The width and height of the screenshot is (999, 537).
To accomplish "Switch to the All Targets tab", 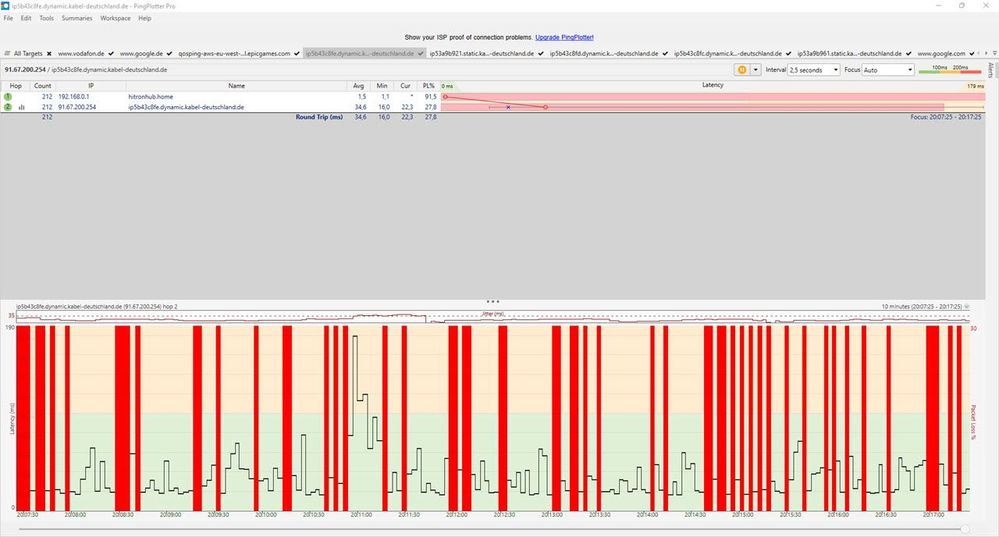I will click(28, 54).
